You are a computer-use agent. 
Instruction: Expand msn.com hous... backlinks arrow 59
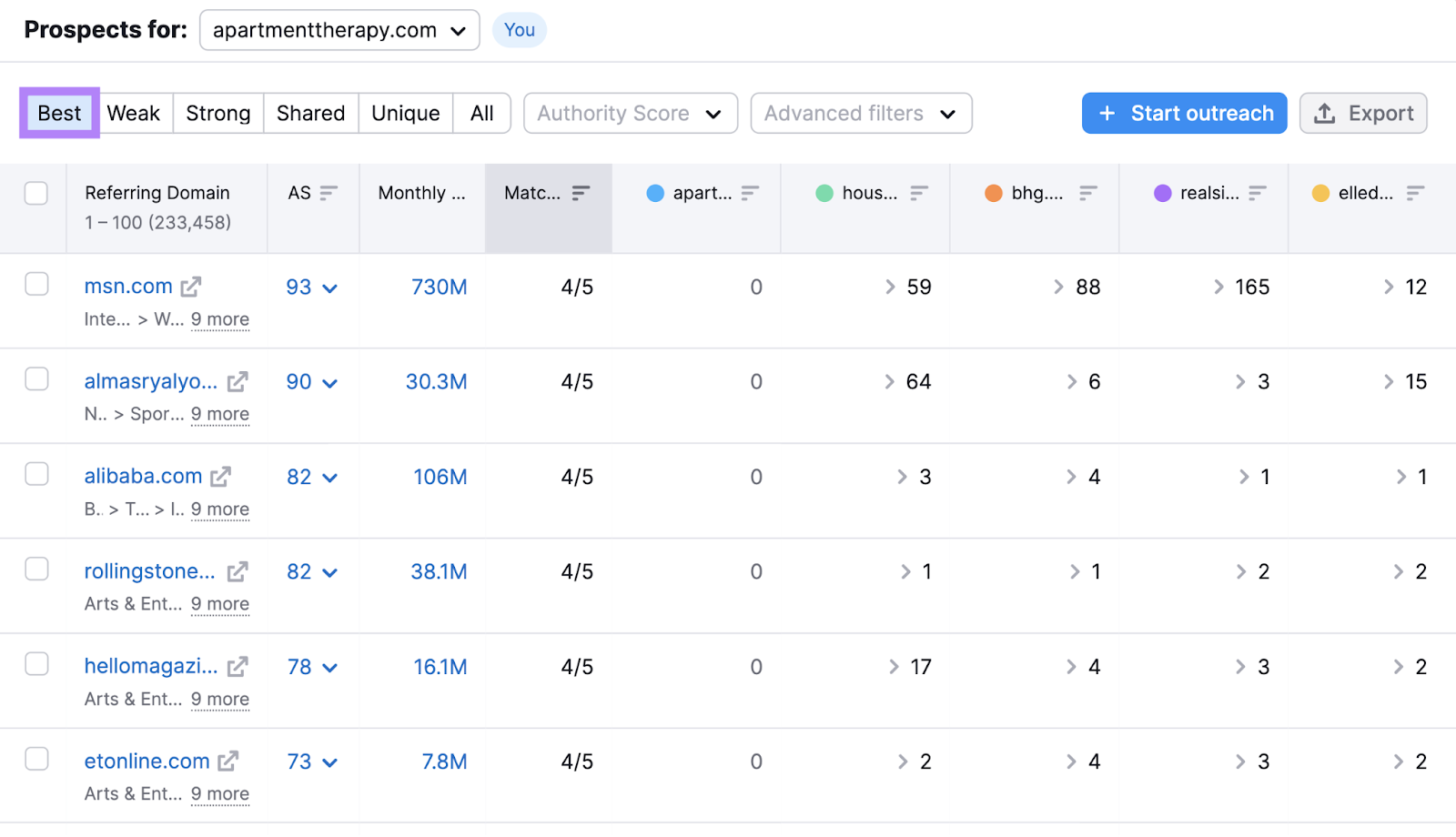890,287
